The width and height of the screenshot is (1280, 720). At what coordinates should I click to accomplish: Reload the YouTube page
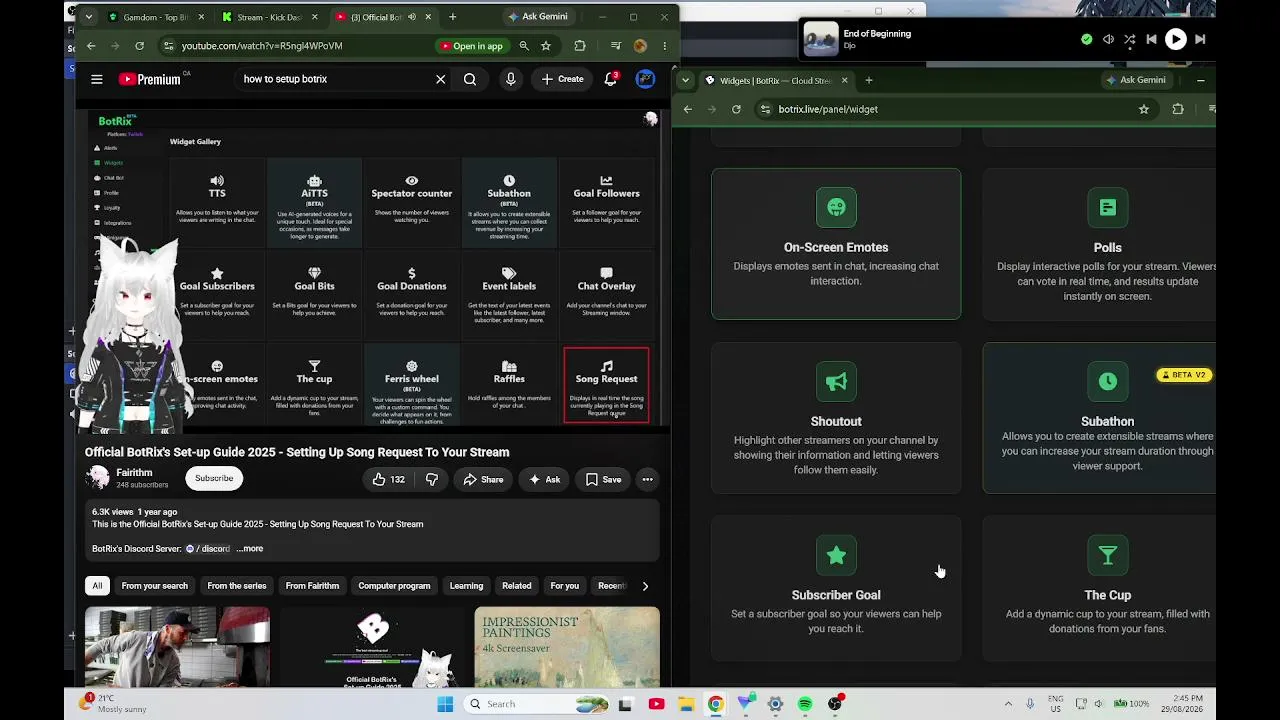(x=139, y=46)
